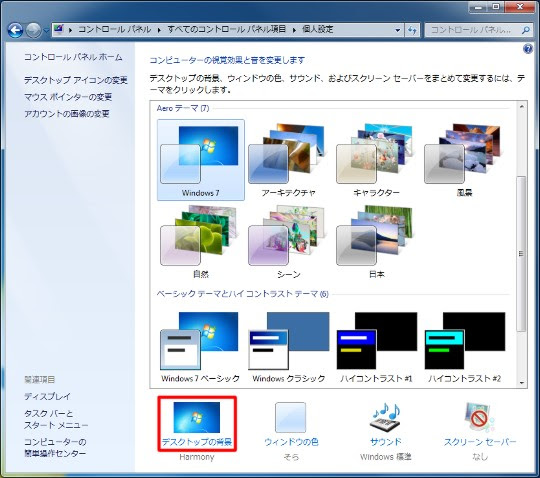This screenshot has width=540, height=478.
Task: Open the Sounds (サウンド) icon
Action: tap(386, 424)
